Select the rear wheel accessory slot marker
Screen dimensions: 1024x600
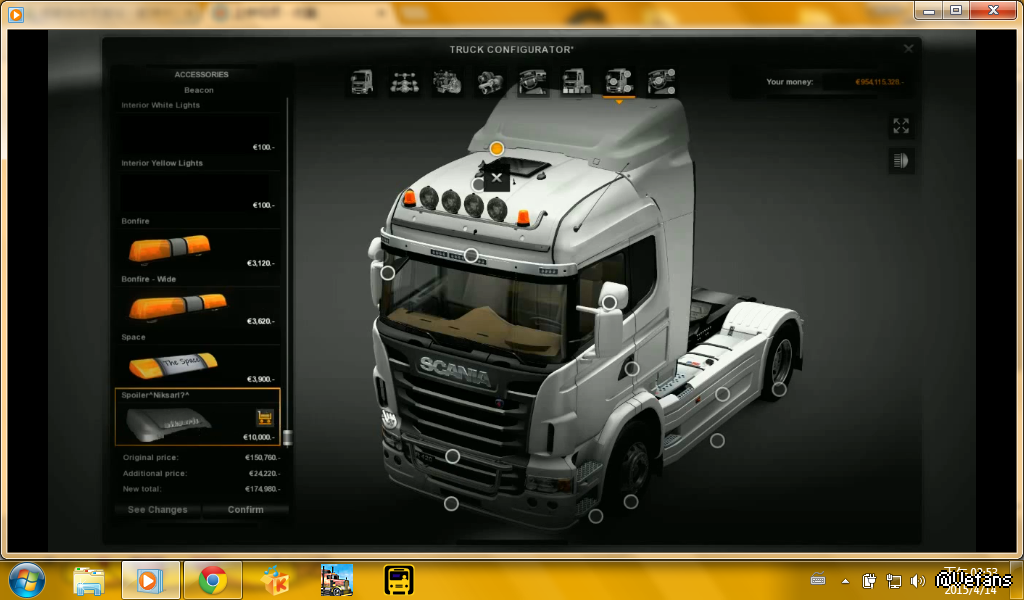[x=779, y=389]
